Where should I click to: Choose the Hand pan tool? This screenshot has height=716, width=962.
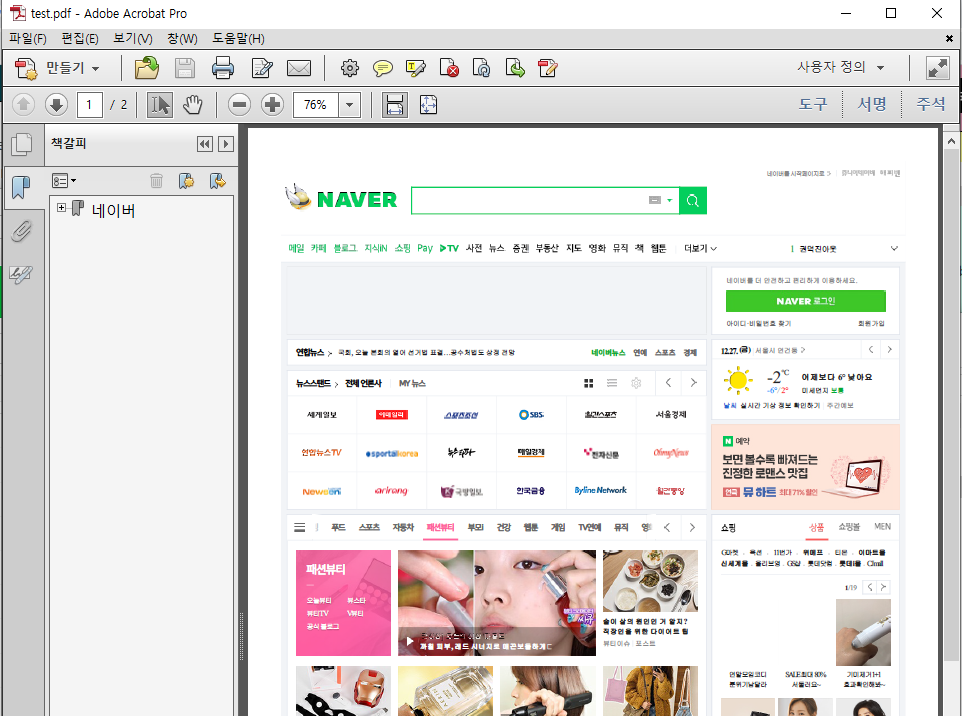[193, 105]
